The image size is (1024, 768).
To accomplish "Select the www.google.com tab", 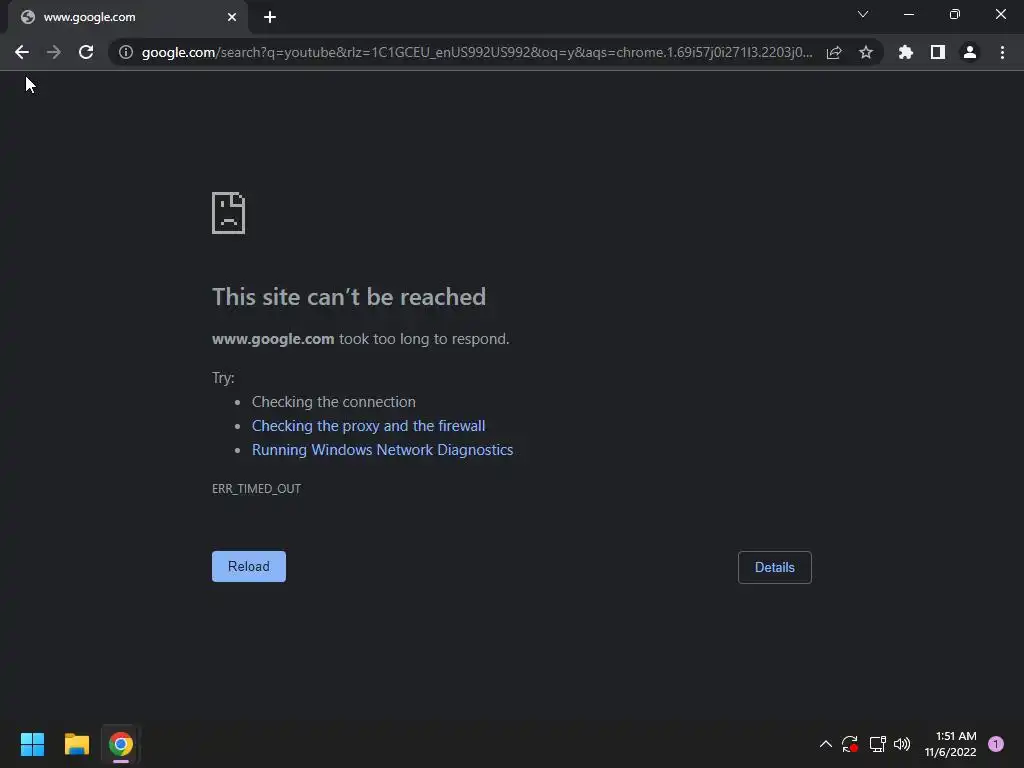I will point(127,17).
